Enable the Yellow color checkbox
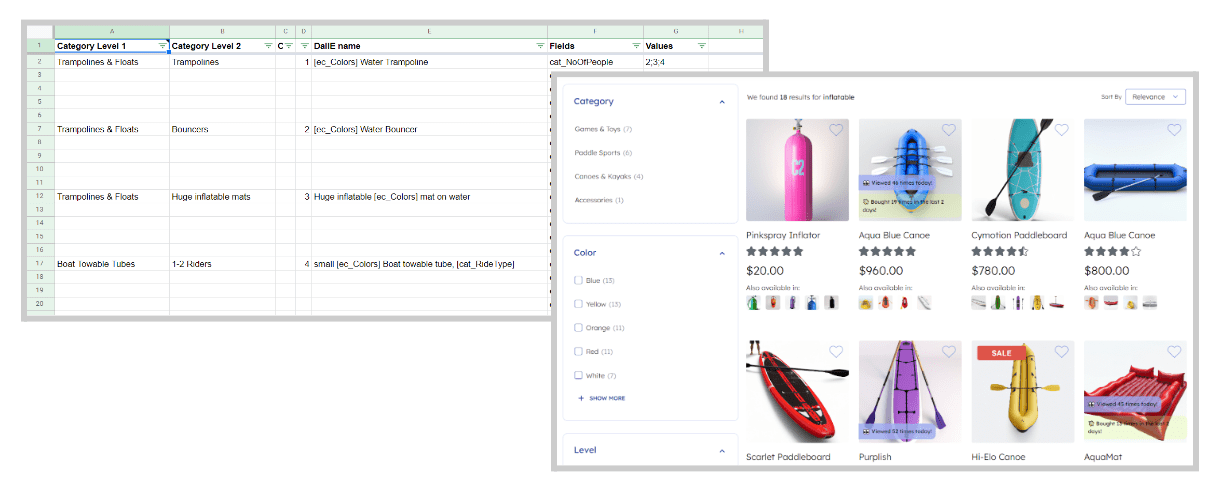Screen dimensions: 1224x483 tap(578, 304)
